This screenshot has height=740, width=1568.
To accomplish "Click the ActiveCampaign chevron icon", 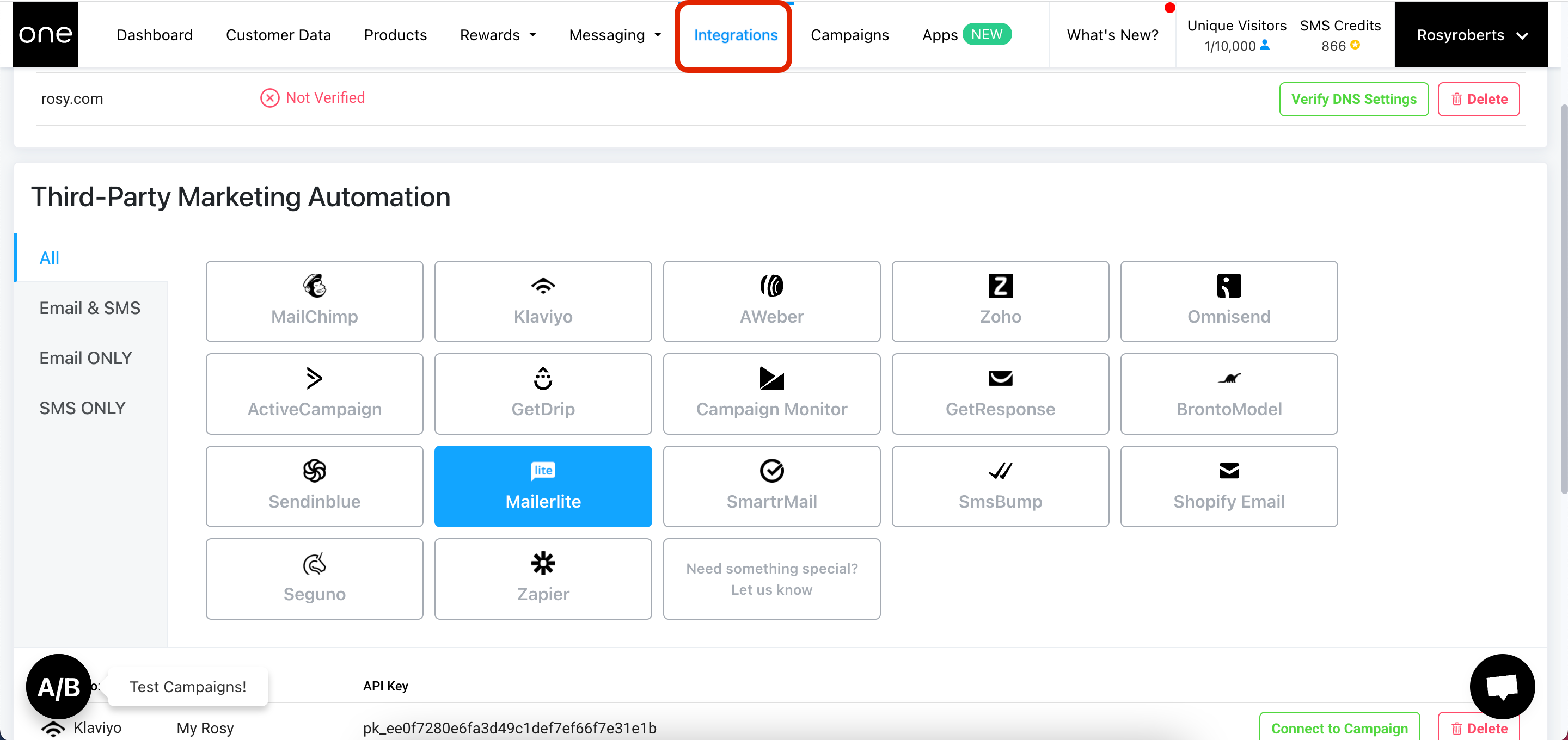I will tap(314, 378).
